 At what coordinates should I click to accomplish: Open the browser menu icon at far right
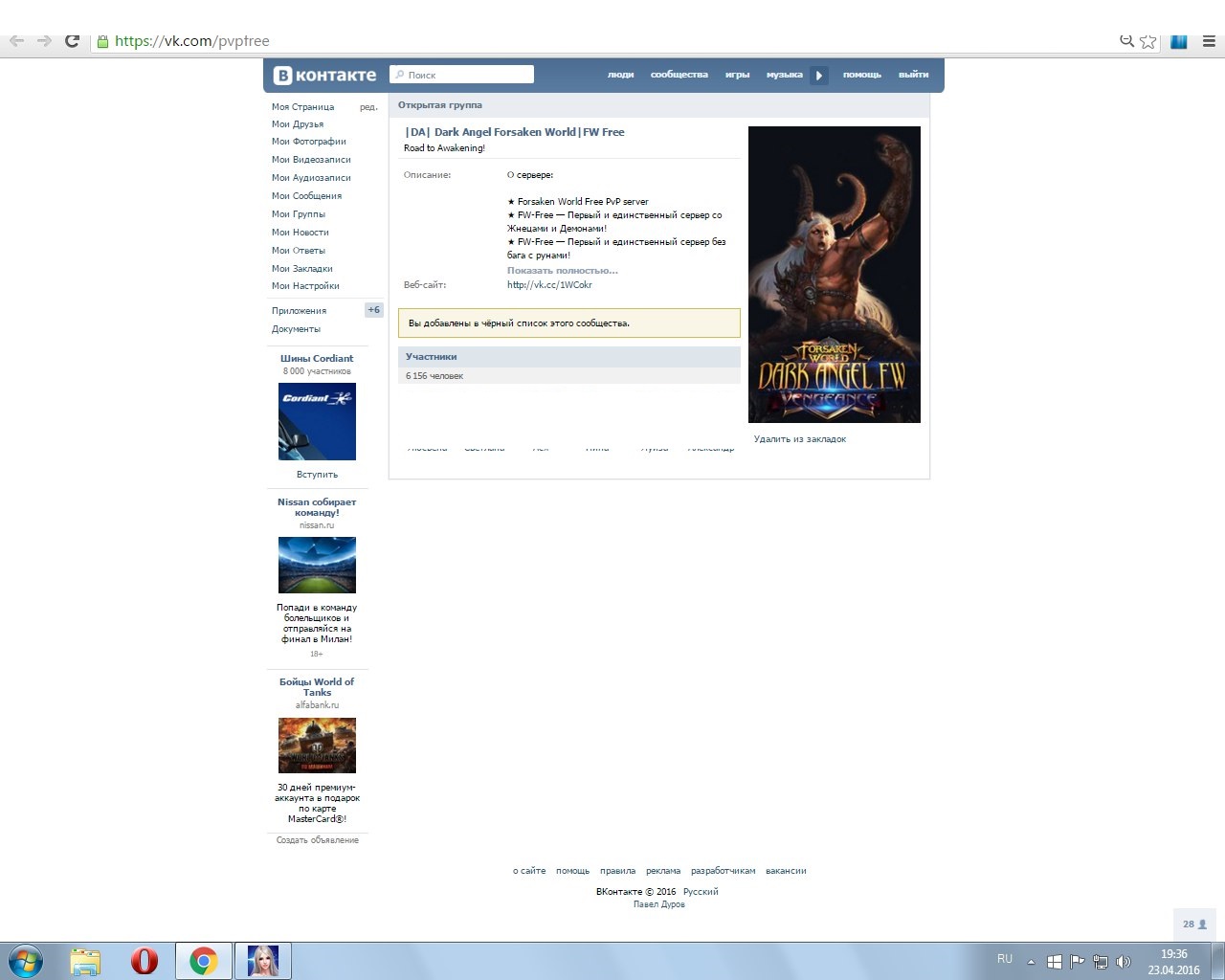pyautogui.click(x=1211, y=41)
